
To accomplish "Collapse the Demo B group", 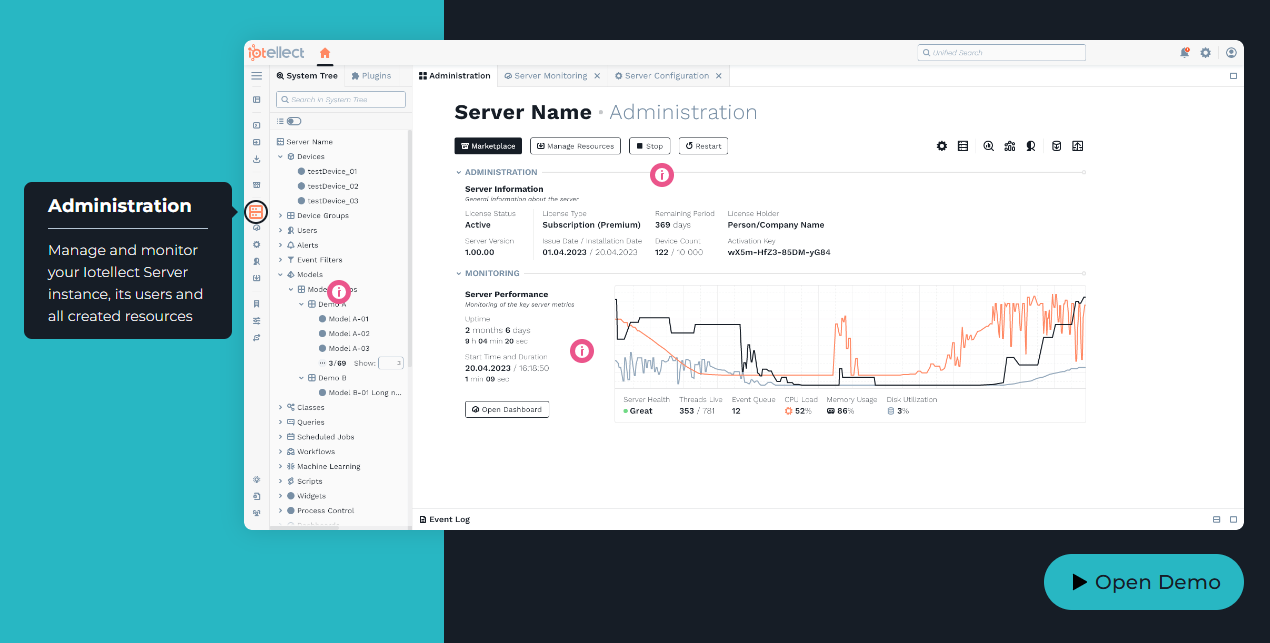I will [301, 378].
